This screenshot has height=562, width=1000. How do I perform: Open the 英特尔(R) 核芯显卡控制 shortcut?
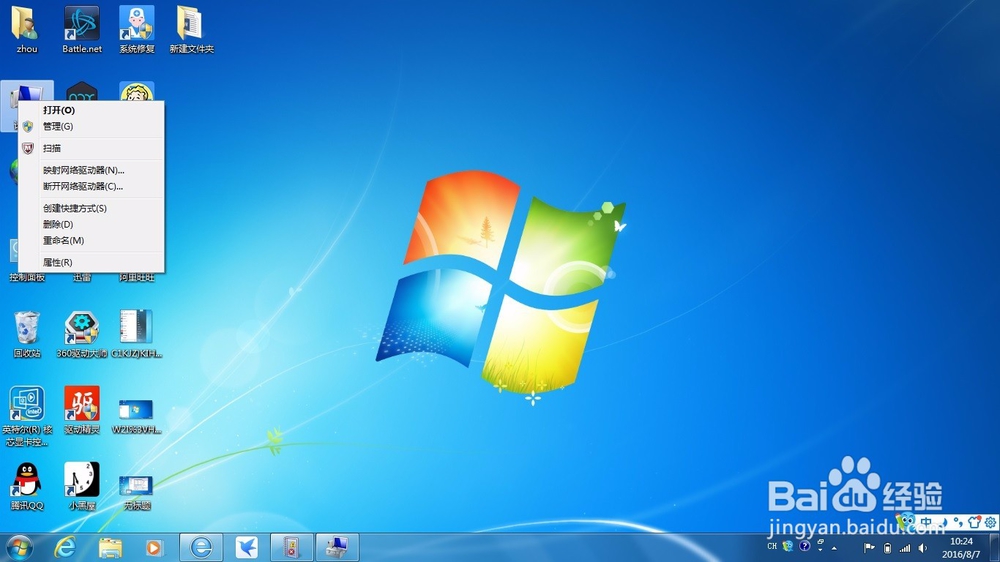pyautogui.click(x=27, y=416)
